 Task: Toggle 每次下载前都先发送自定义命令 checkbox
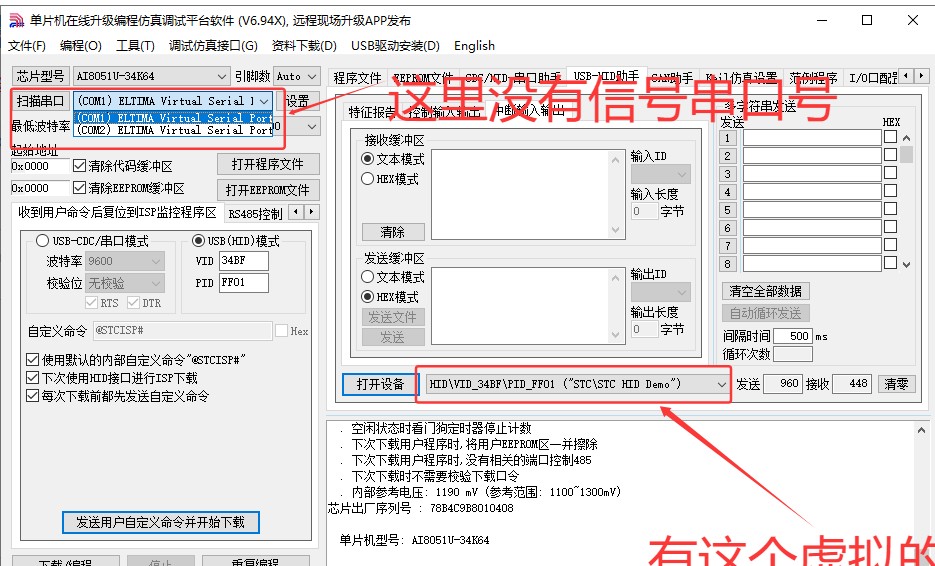coord(32,396)
